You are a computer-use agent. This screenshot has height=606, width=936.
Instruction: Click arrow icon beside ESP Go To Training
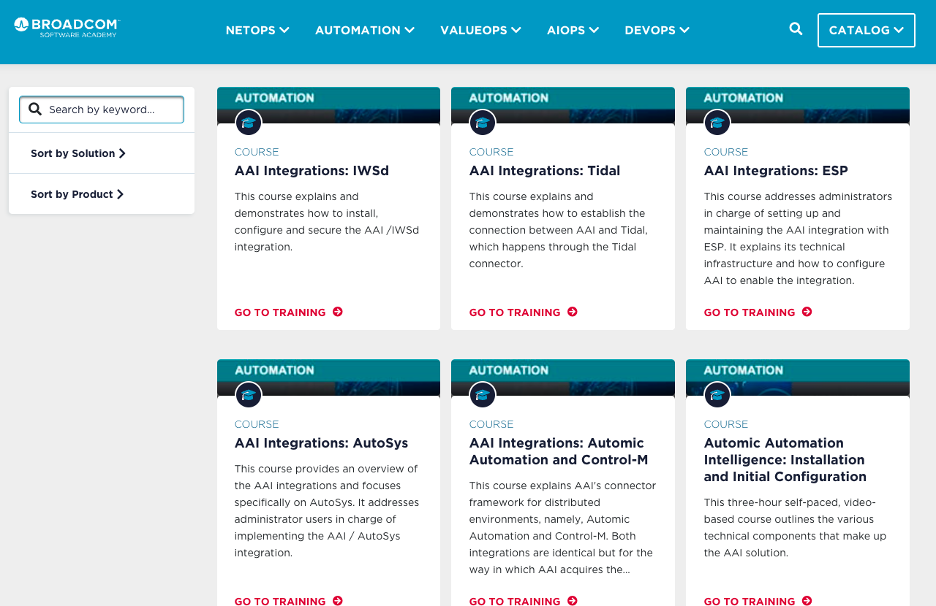pyautogui.click(x=807, y=312)
